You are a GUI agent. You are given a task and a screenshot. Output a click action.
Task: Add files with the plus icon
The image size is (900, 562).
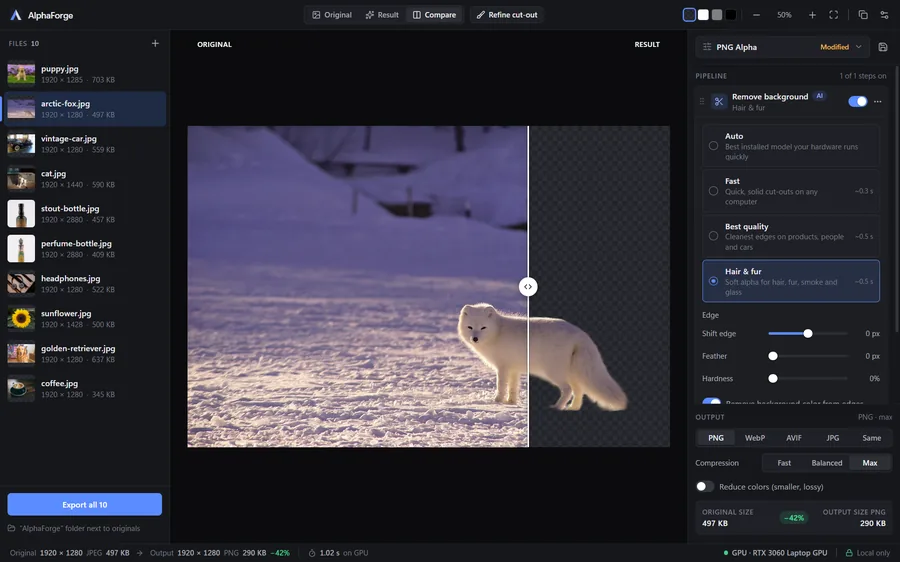pyautogui.click(x=155, y=44)
